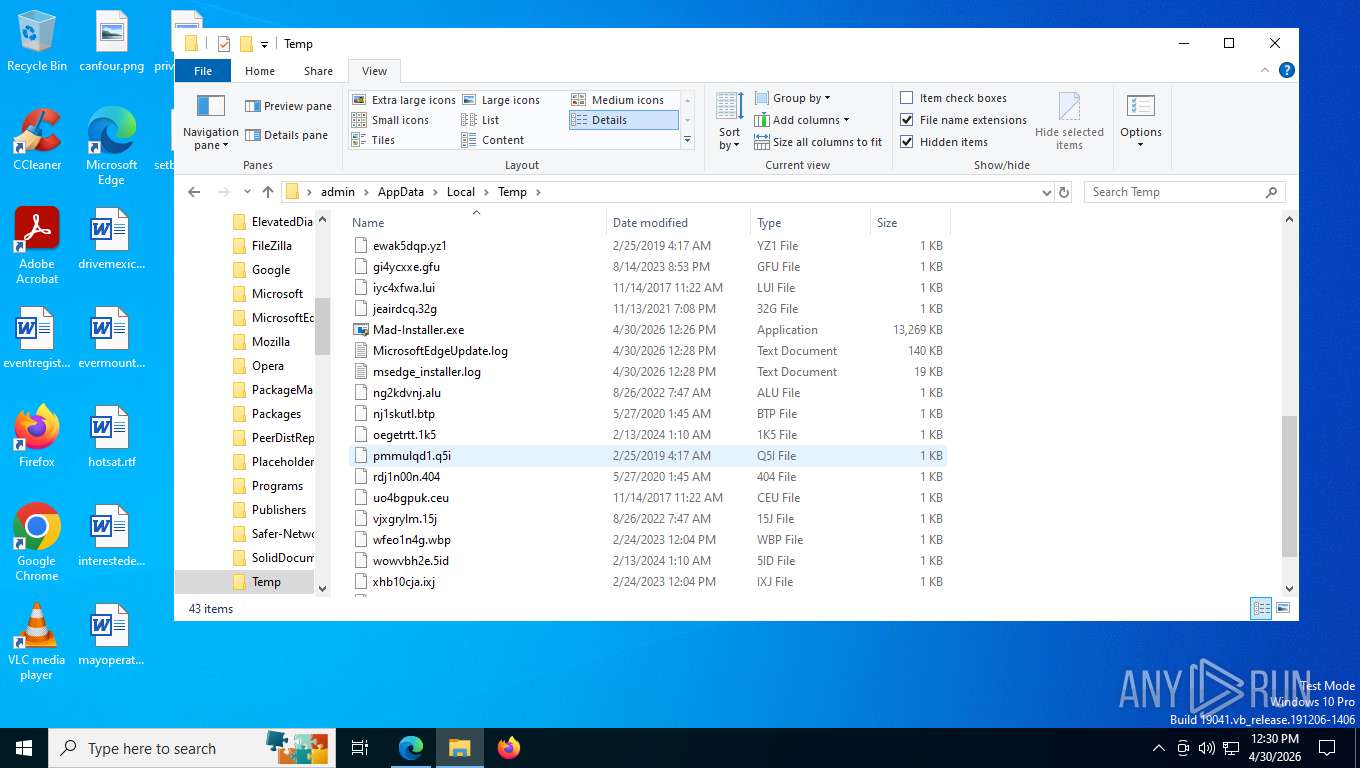Switch to the Home ribbon tab

tap(260, 71)
